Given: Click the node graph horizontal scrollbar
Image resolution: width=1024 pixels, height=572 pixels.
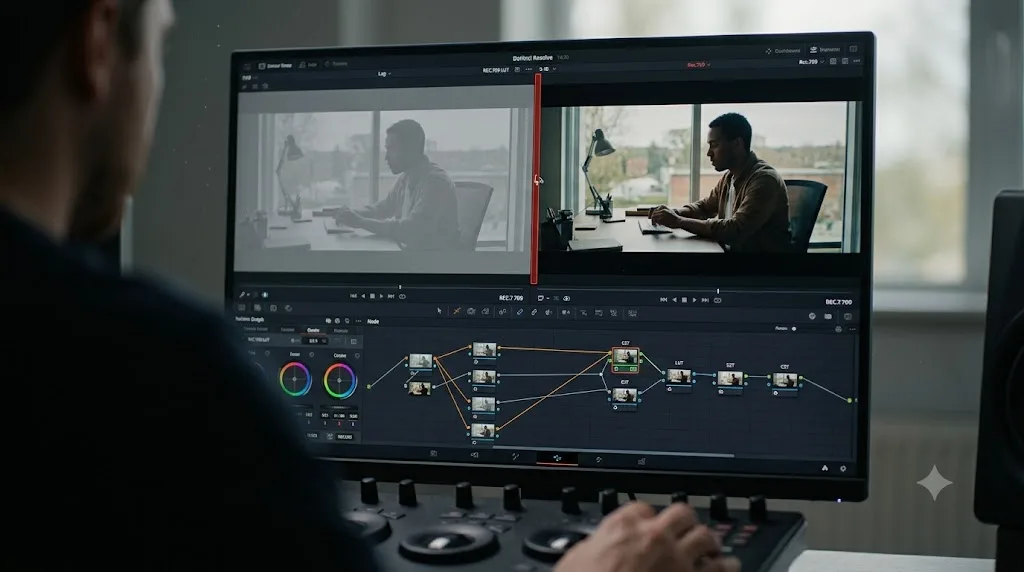Looking at the screenshot, I should [613, 452].
